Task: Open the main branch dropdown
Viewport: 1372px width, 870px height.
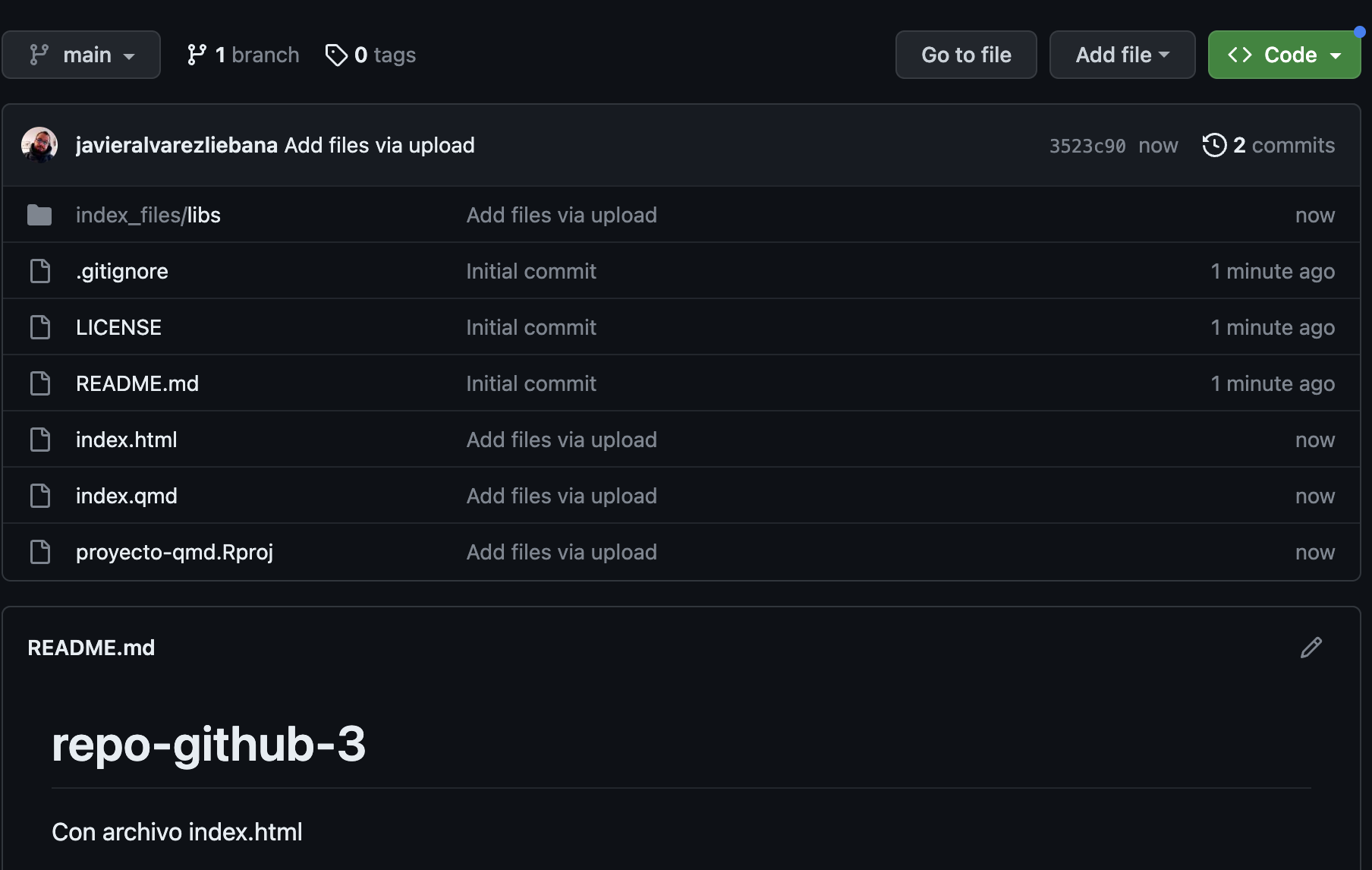Action: point(81,55)
